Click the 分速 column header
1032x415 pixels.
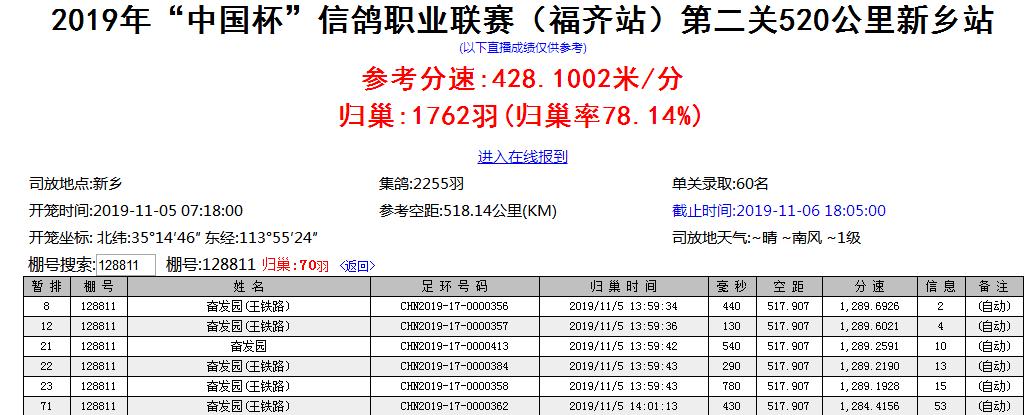pyautogui.click(x=869, y=286)
